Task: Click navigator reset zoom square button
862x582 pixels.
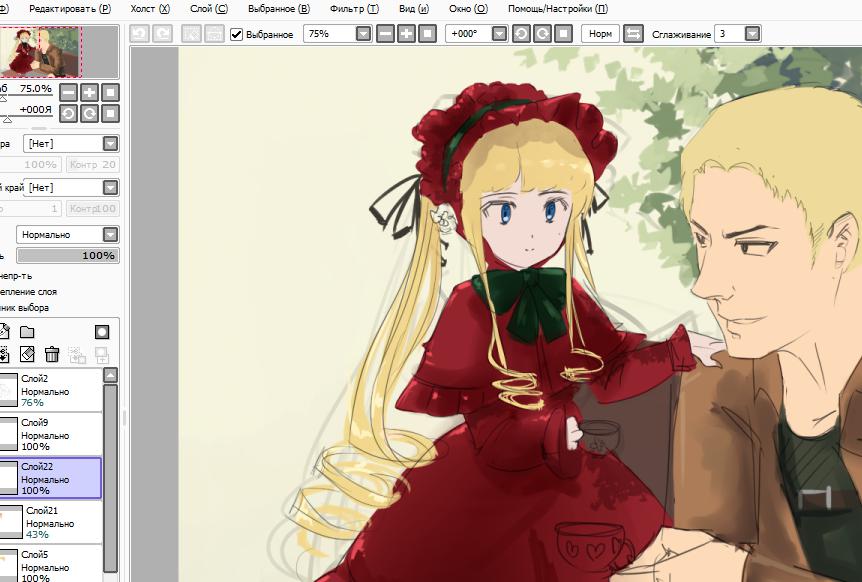Action: 110,93
